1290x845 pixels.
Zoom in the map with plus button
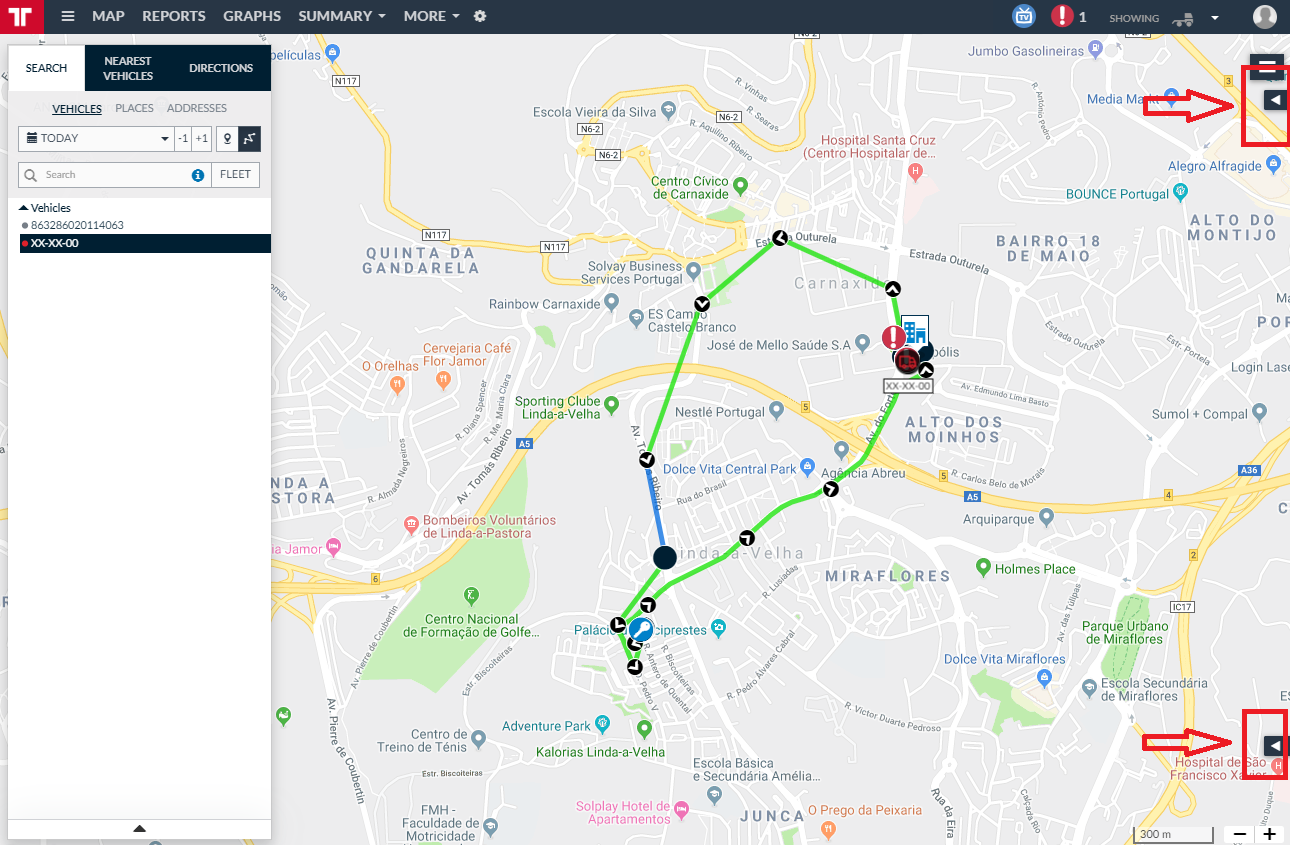pos(1270,834)
